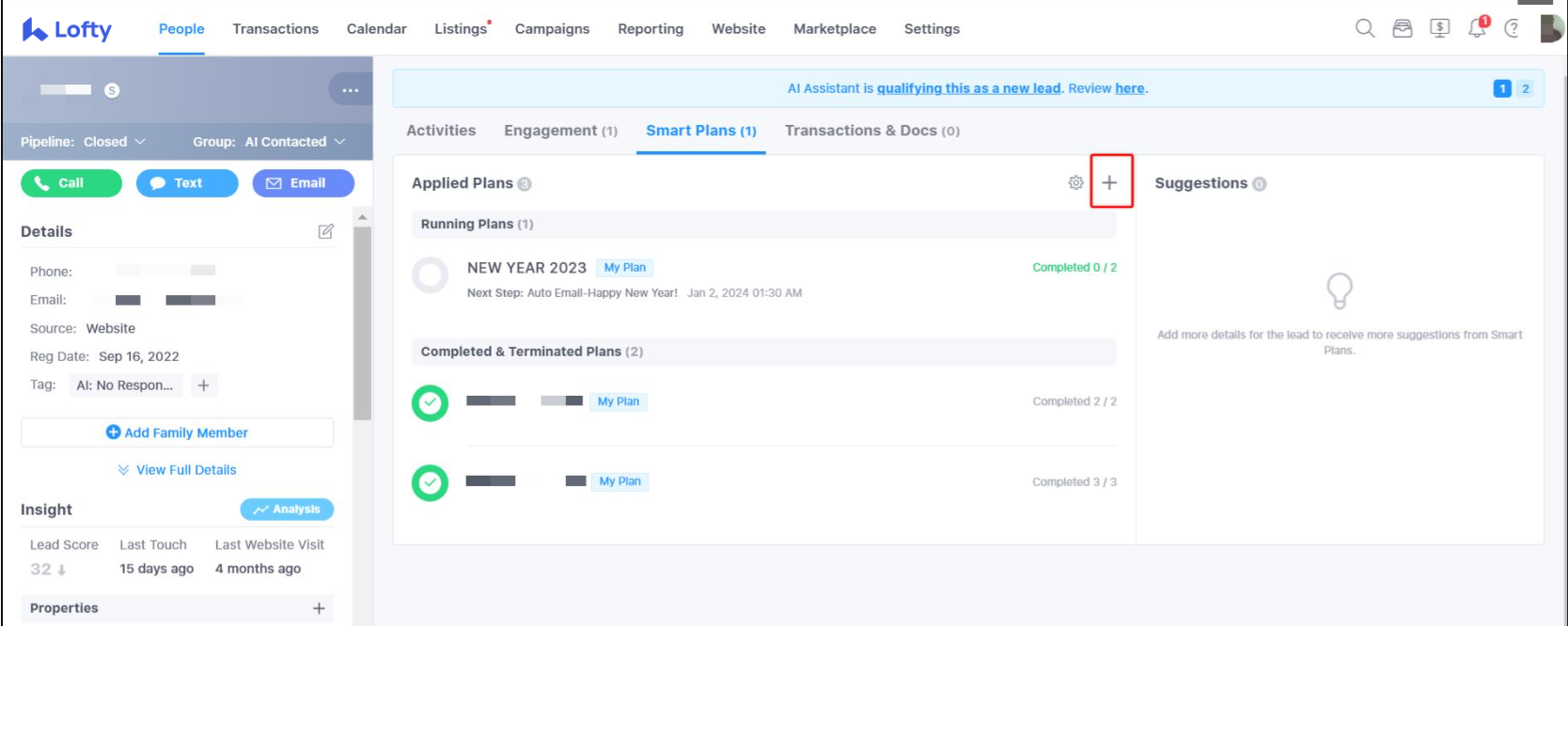Image resolution: width=1568 pixels, height=752 pixels.
Task: Add a new tag with plus button
Action: (203, 385)
